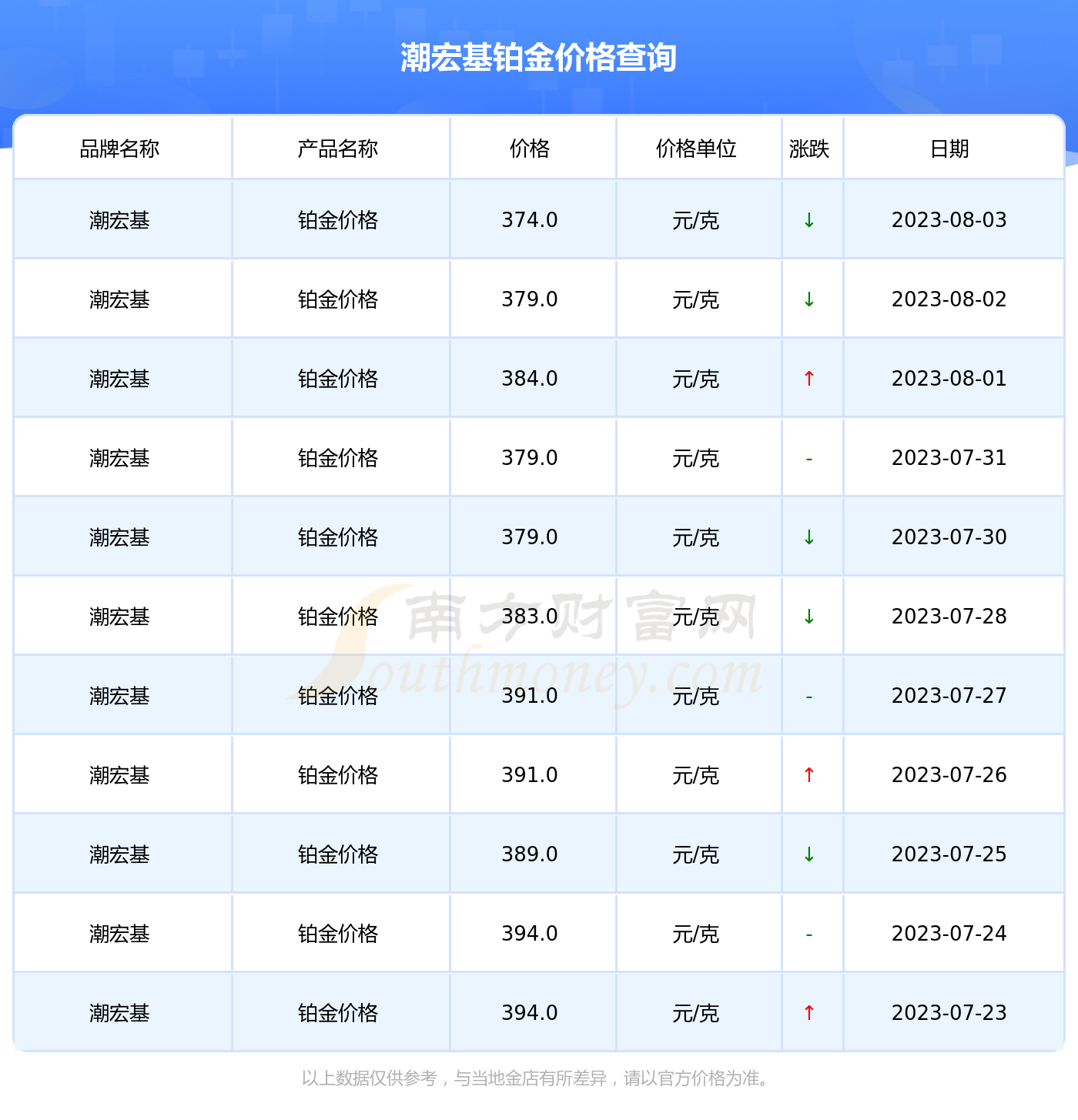Click 元/克 in the 2023-07-26 row

click(696, 776)
